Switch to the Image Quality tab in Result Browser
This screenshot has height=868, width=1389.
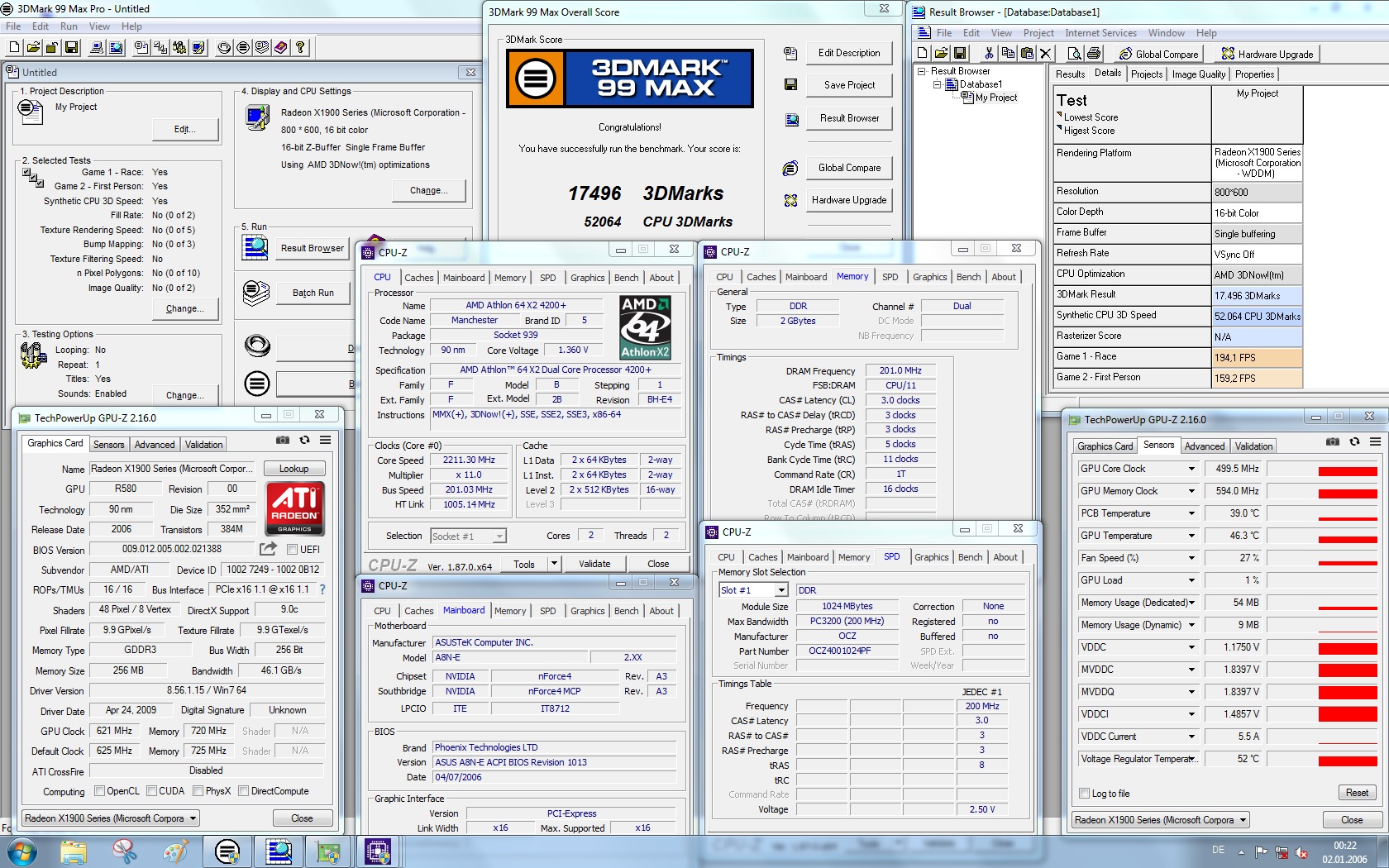pyautogui.click(x=1199, y=74)
